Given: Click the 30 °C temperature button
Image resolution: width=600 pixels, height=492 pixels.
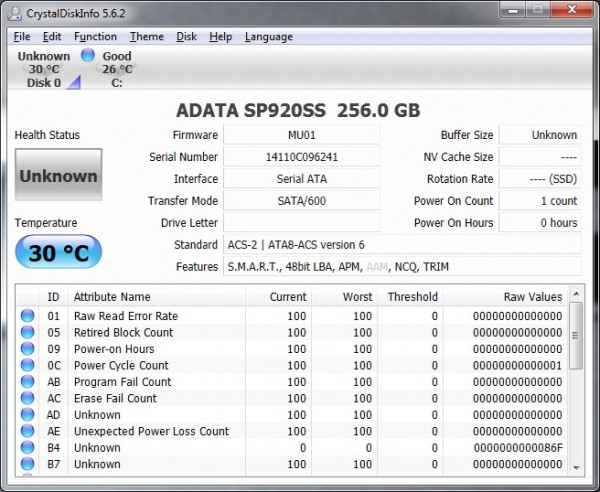Looking at the screenshot, I should tap(59, 252).
